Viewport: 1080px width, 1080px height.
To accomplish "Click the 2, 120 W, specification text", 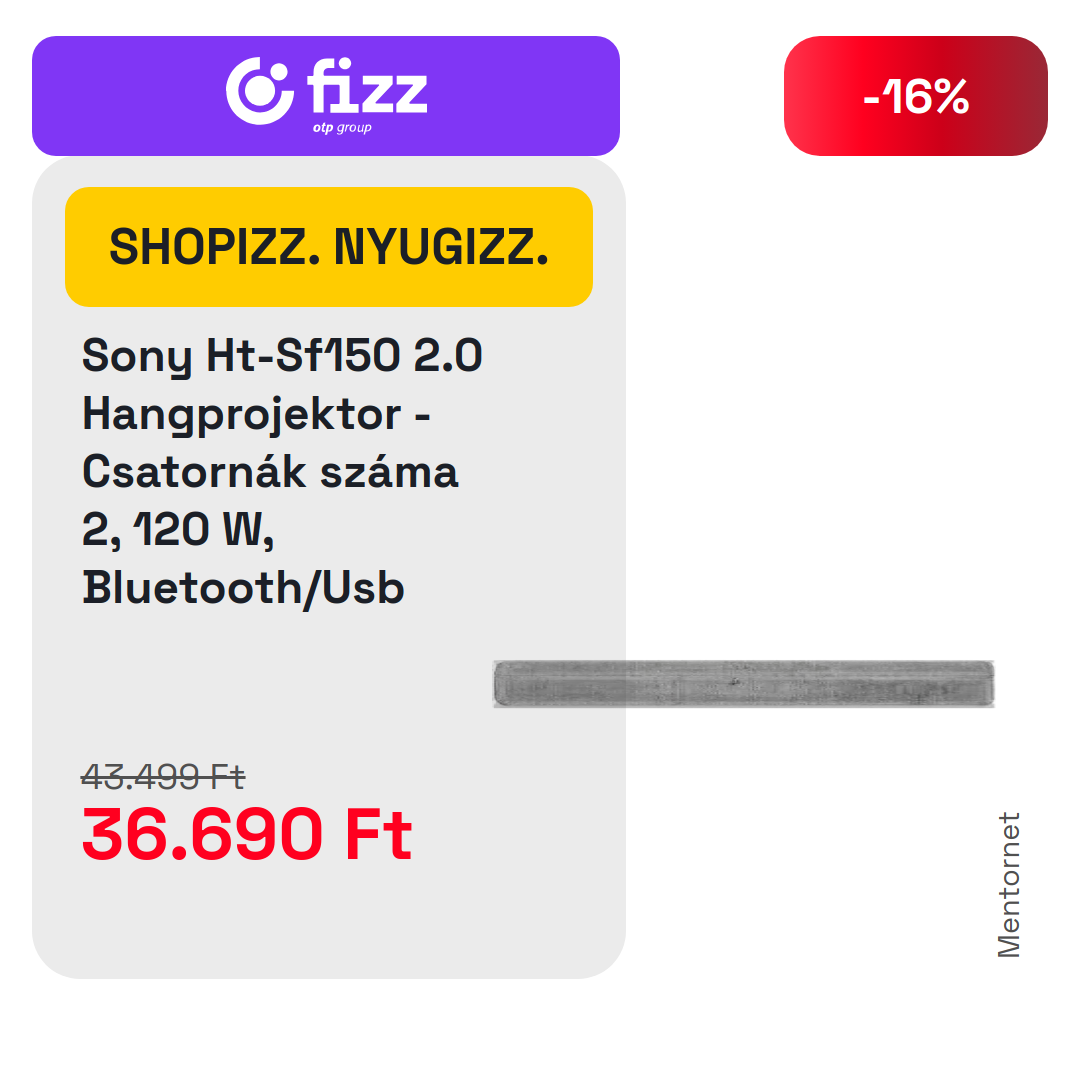I will click(x=178, y=530).
